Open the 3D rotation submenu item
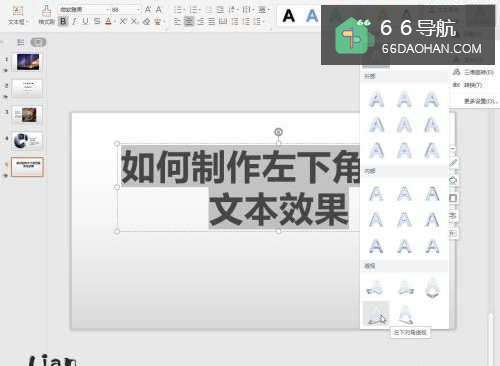This screenshot has width=500, height=366. click(x=473, y=72)
